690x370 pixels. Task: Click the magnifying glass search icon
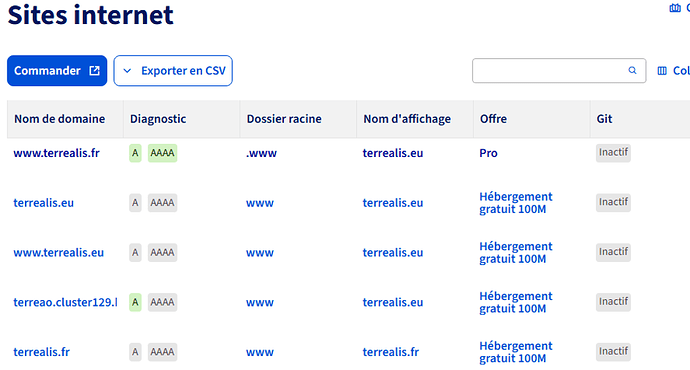click(x=632, y=70)
